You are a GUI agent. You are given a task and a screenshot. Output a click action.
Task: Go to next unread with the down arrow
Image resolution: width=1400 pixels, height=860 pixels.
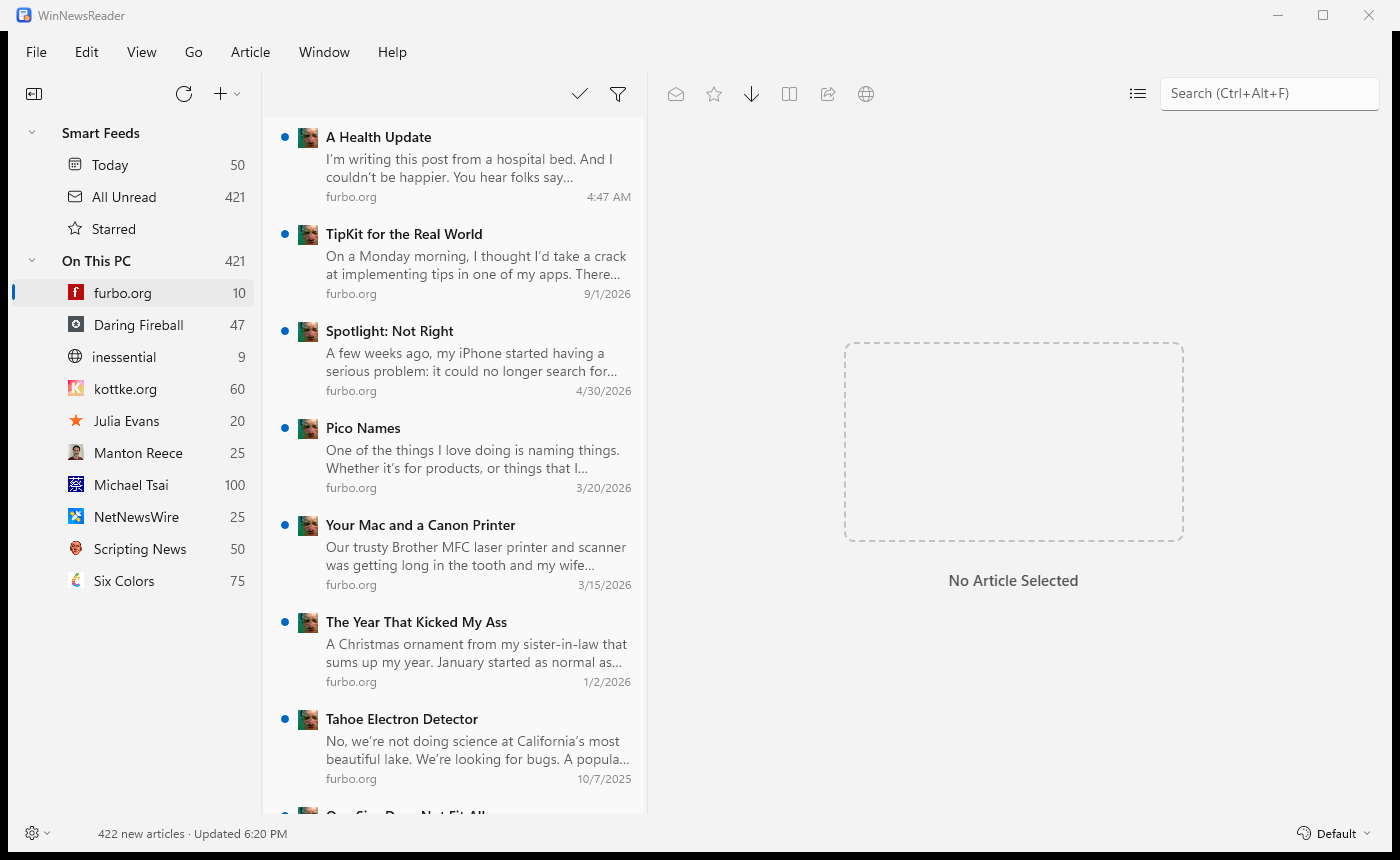coord(752,94)
